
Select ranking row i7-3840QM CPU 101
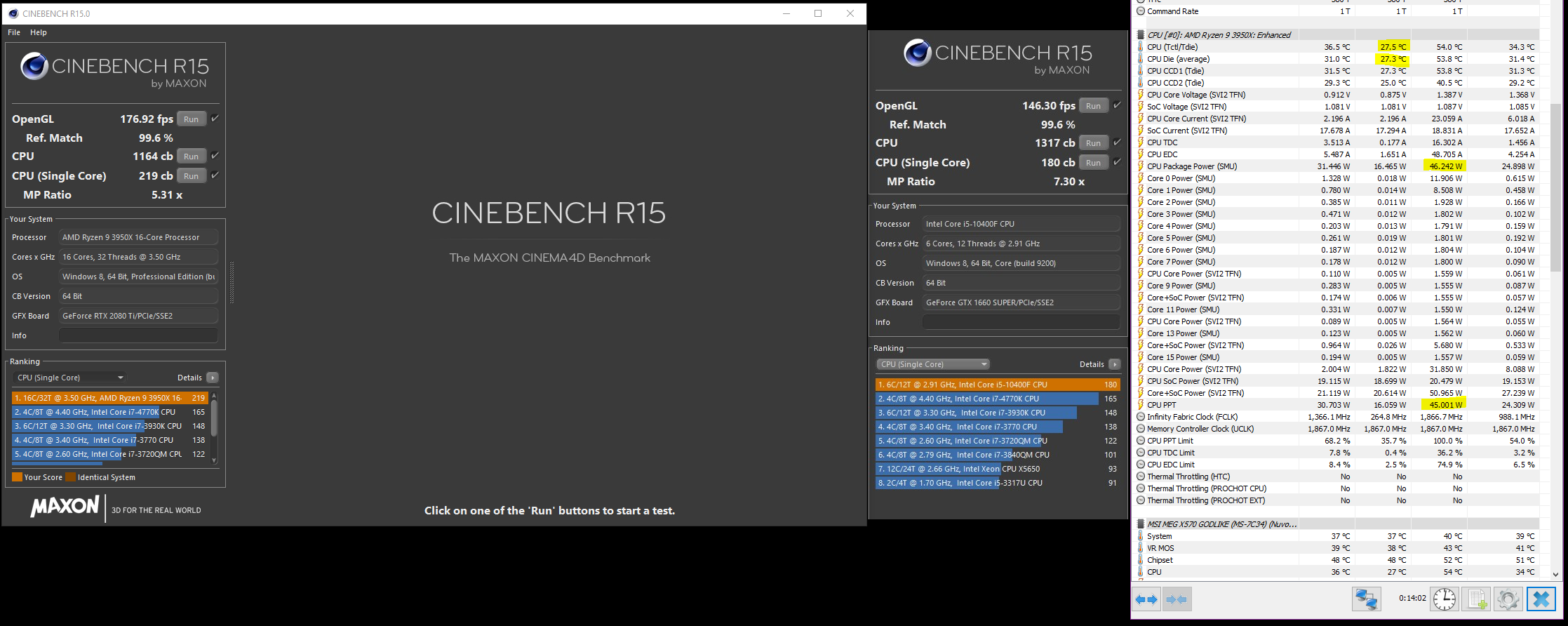(x=998, y=455)
